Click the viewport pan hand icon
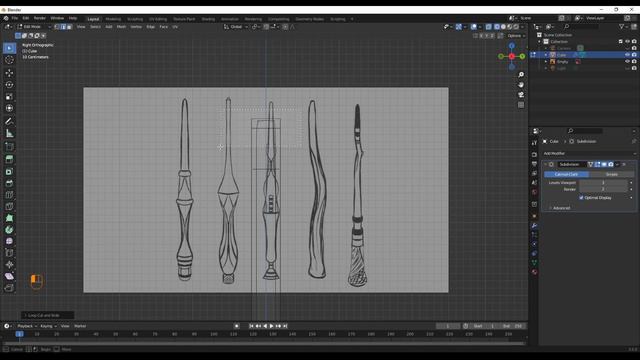 click(521, 85)
